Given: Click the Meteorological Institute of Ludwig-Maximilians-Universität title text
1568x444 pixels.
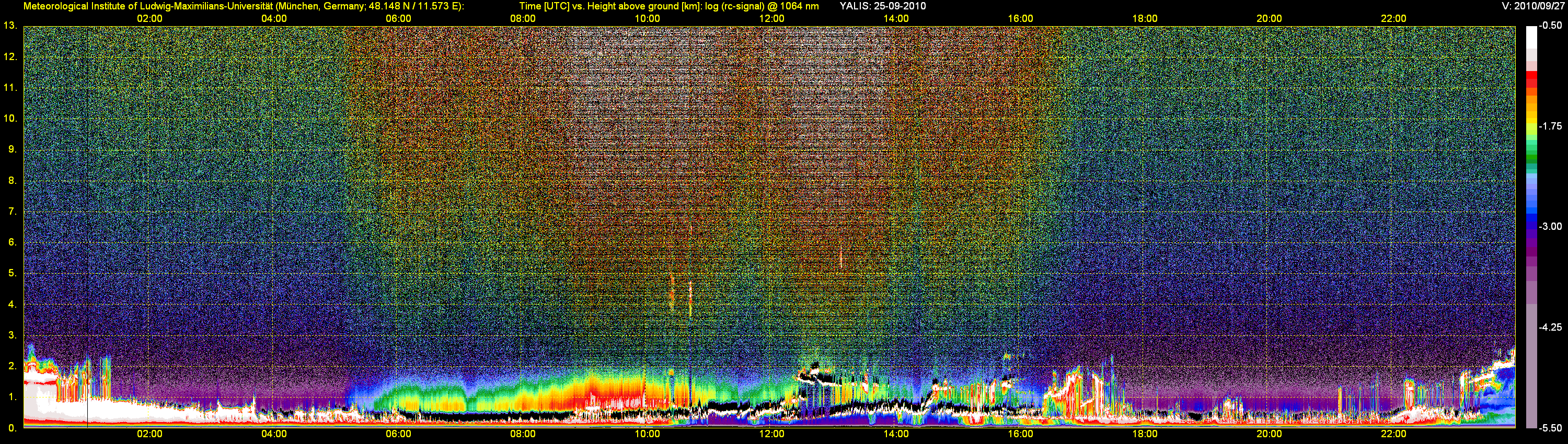Looking at the screenshot, I should 244,6.
